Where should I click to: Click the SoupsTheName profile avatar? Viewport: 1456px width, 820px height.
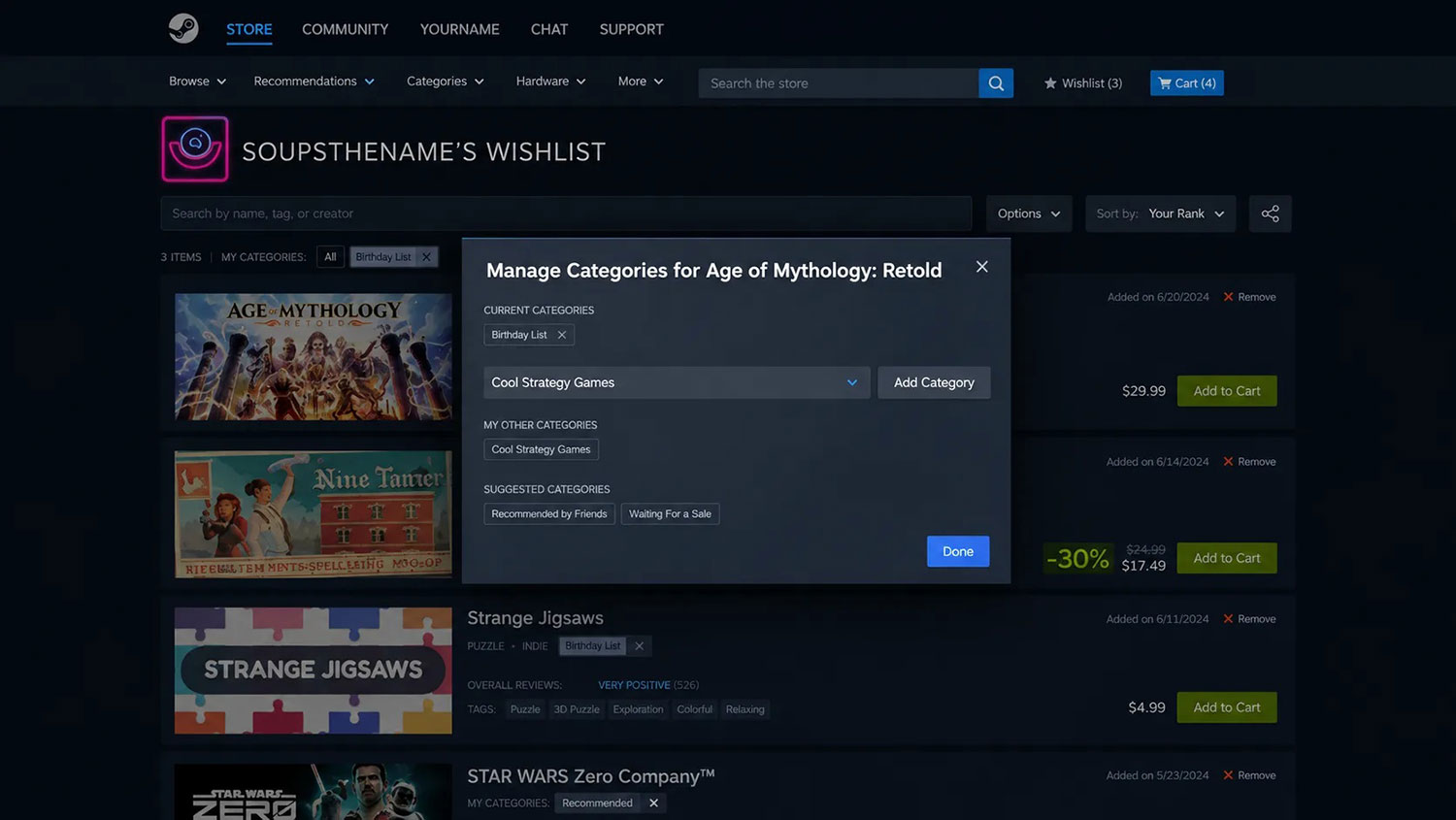tap(195, 149)
